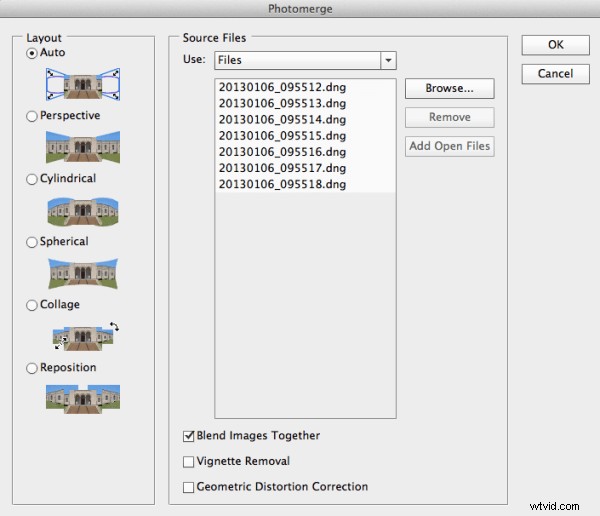Click Add Open Files button
600x516 pixels.
point(450,146)
